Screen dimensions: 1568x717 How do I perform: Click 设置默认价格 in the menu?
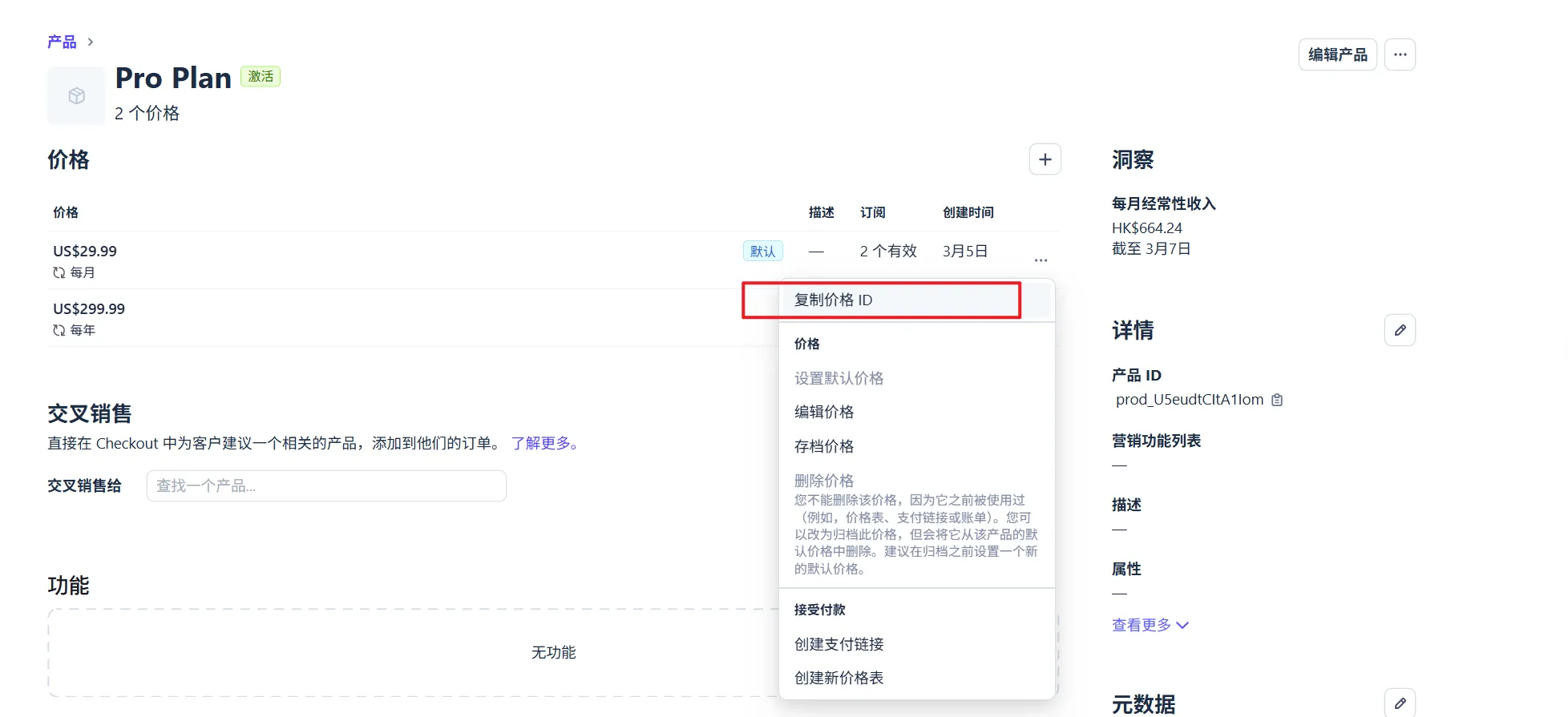[x=839, y=378]
